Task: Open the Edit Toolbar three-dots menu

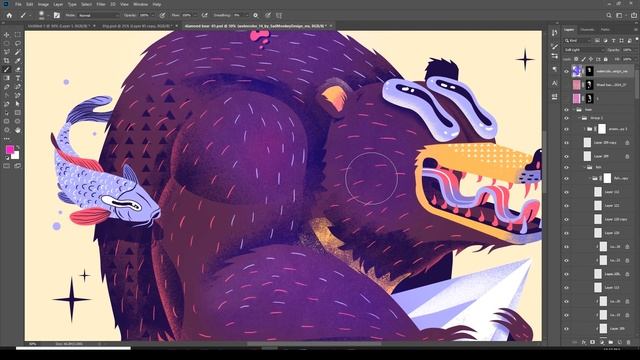Action: [x=7, y=139]
